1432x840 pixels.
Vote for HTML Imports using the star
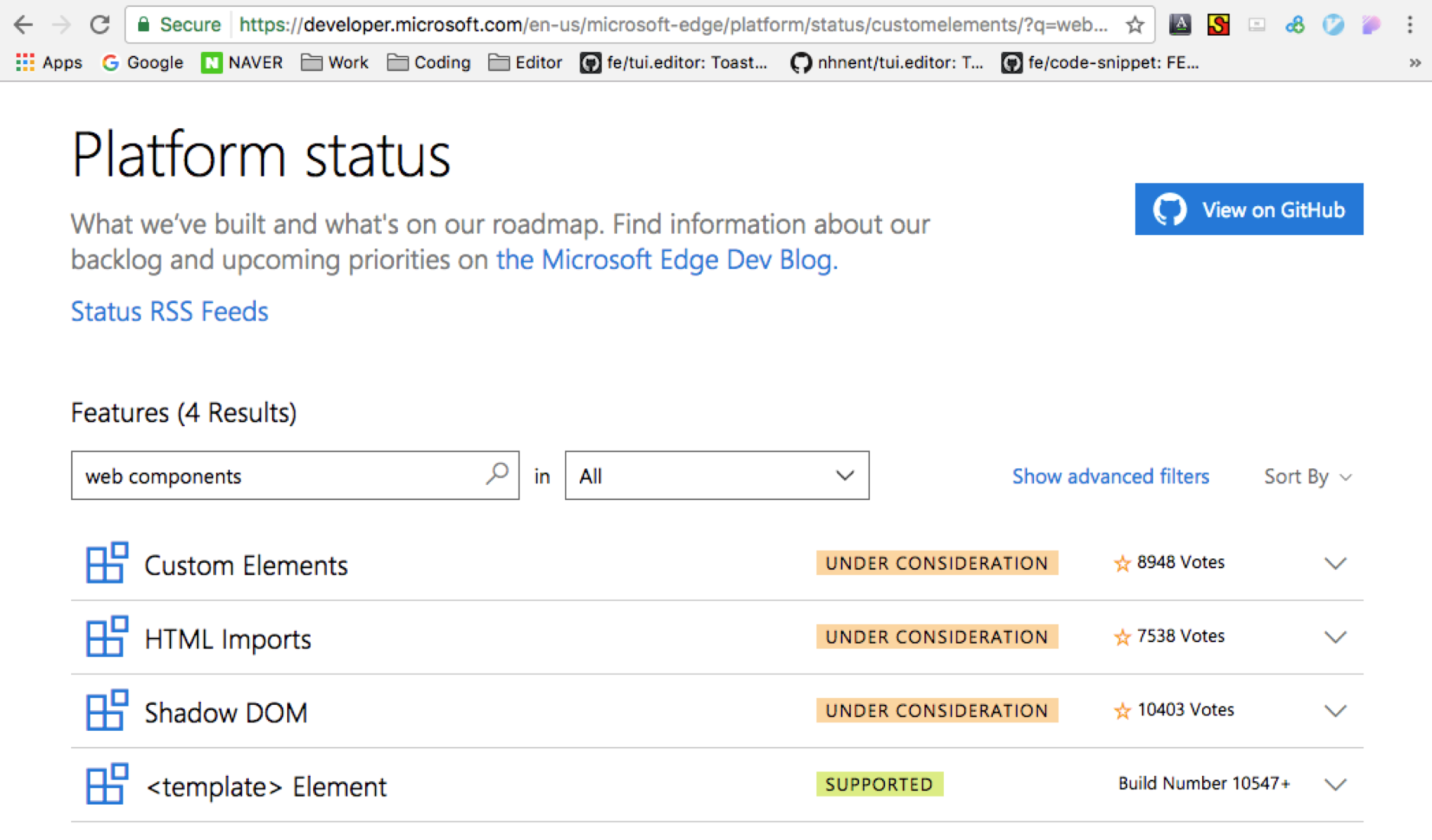click(x=1122, y=637)
